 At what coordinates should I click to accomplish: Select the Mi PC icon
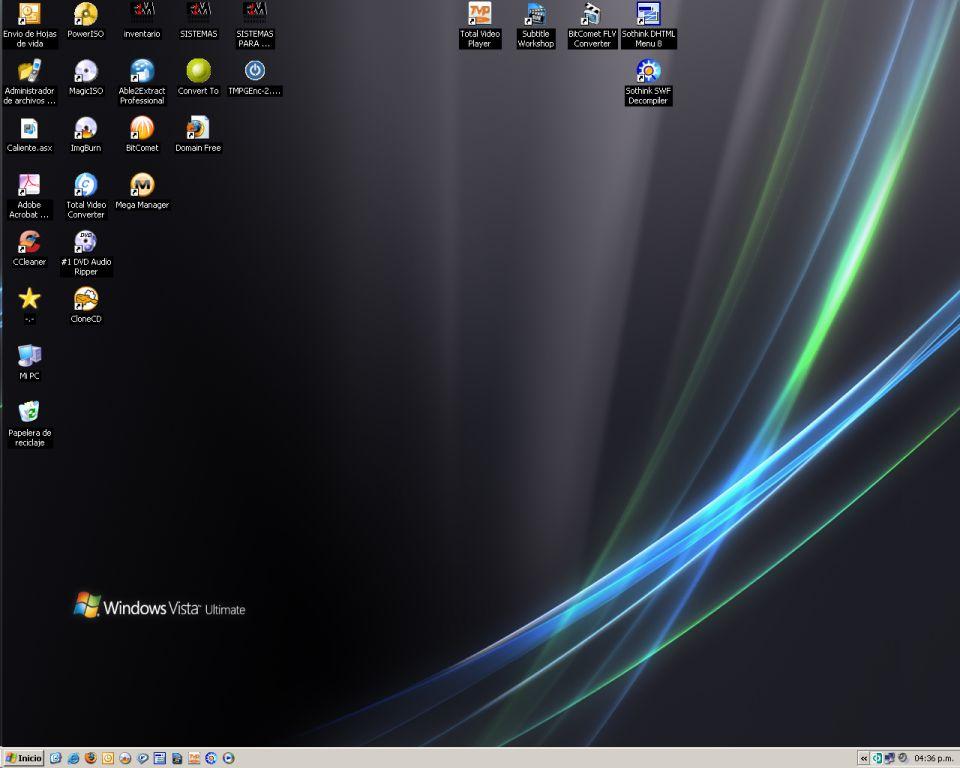pos(29,356)
